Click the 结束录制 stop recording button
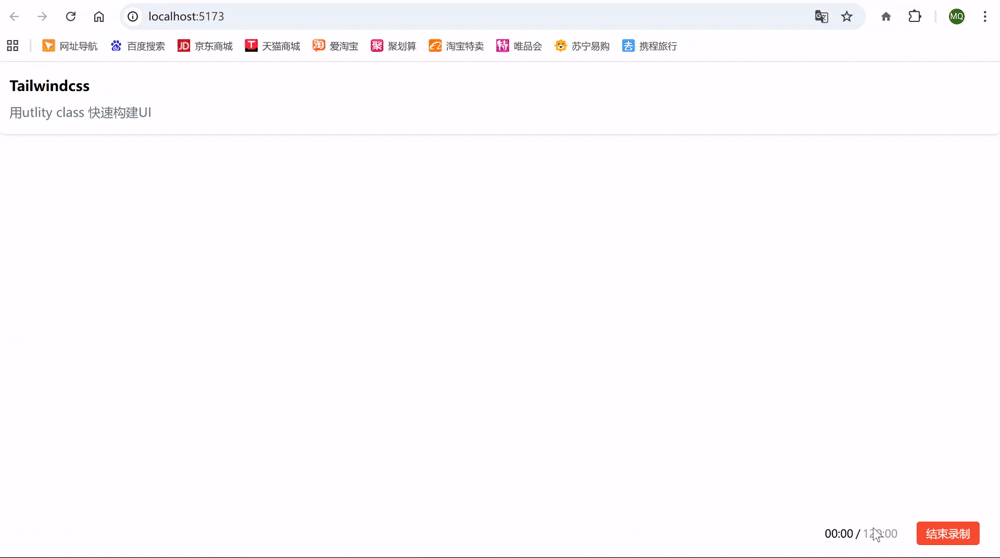Screen dimensions: 1000x558 tap(948, 534)
